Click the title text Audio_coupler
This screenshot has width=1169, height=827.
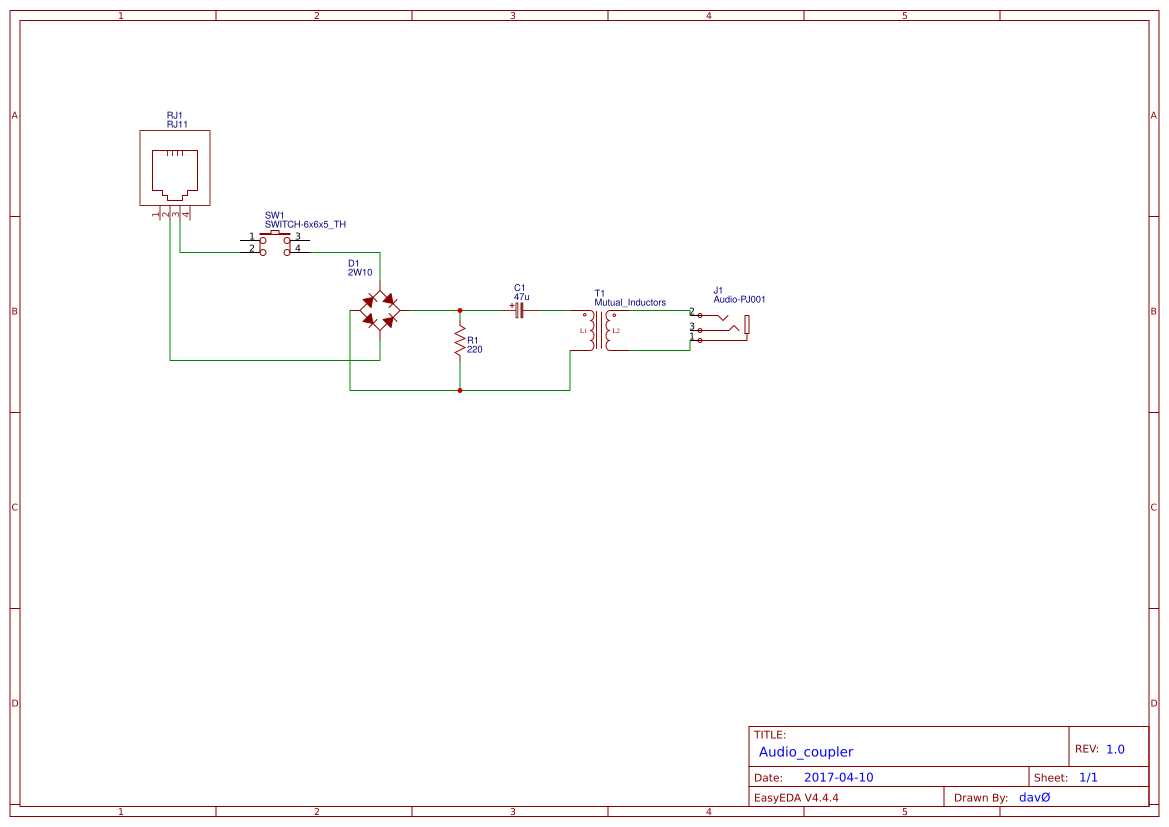click(805, 751)
